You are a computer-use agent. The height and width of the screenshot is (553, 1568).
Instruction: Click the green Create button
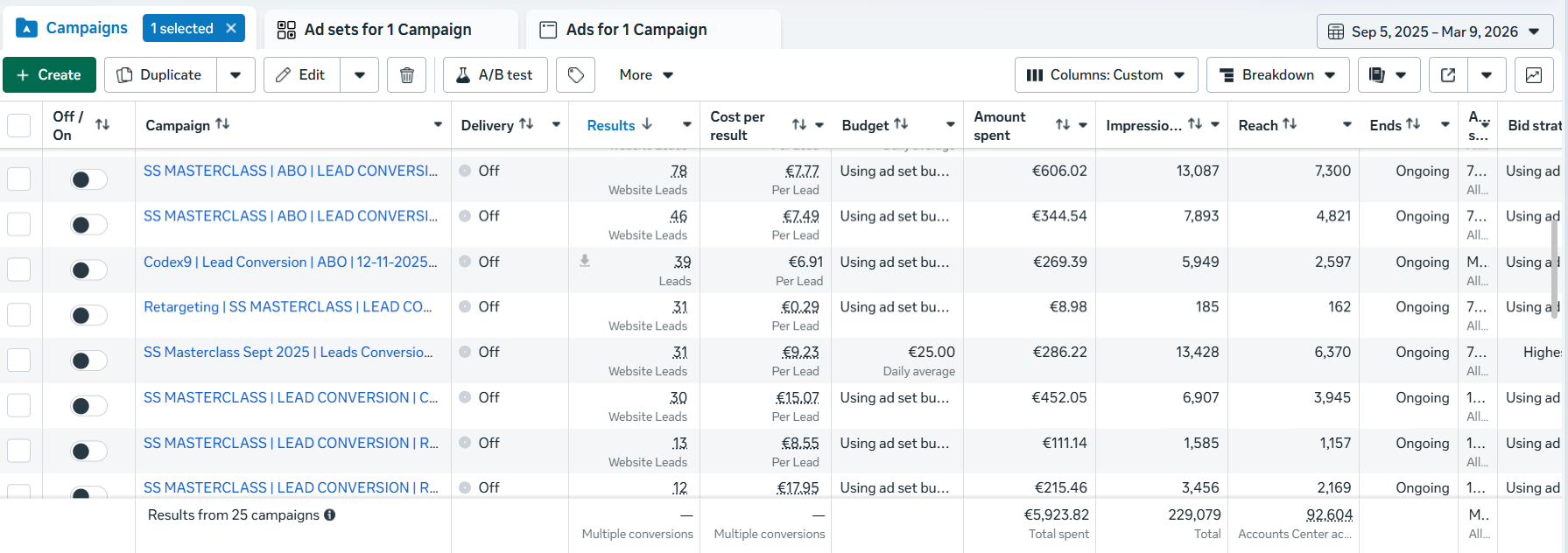(49, 75)
